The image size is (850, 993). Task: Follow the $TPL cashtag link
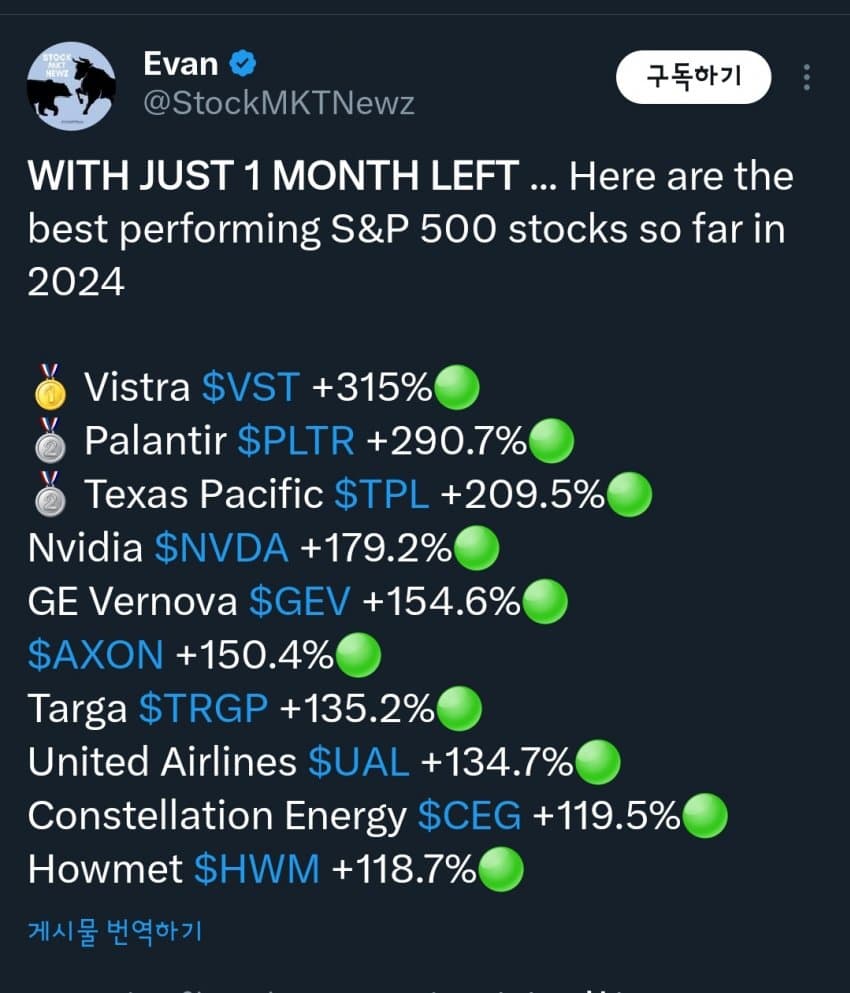tap(382, 494)
